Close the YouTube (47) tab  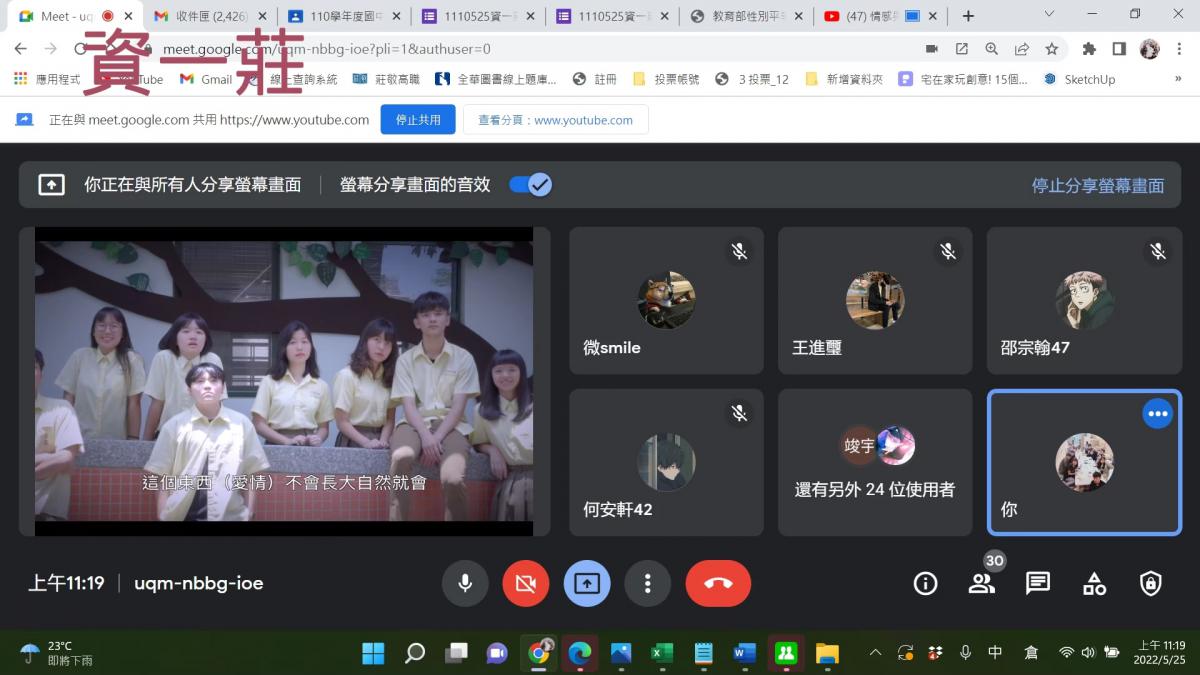pos(932,16)
